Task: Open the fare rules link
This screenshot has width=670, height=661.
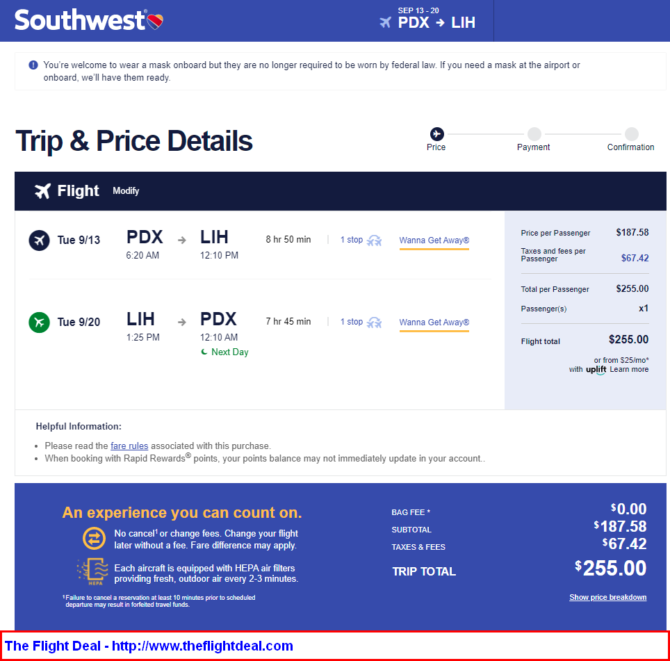Action: click(x=129, y=446)
